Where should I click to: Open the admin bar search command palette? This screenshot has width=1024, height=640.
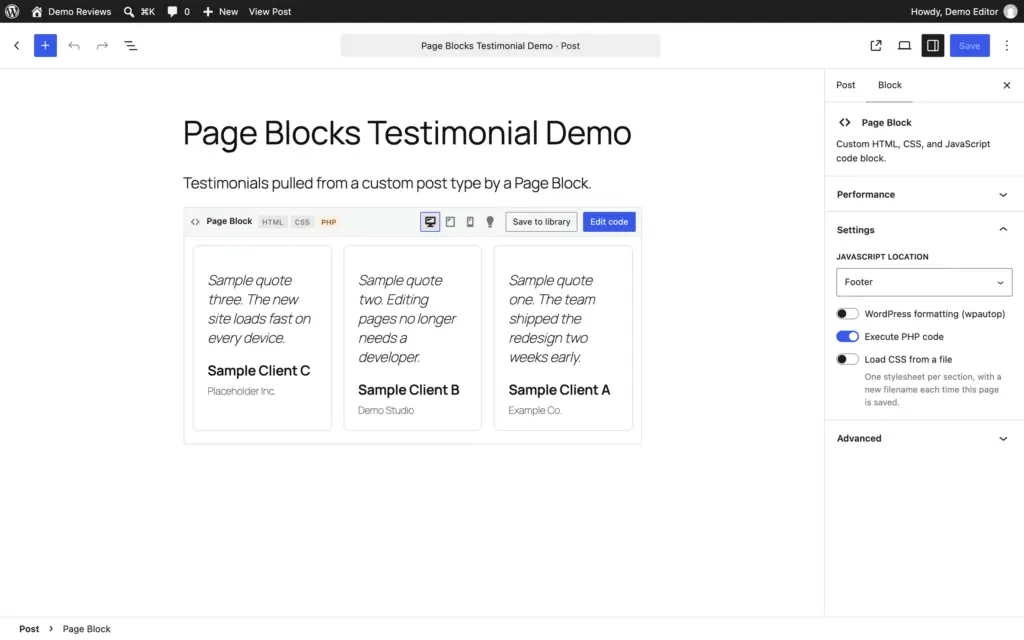tap(139, 11)
